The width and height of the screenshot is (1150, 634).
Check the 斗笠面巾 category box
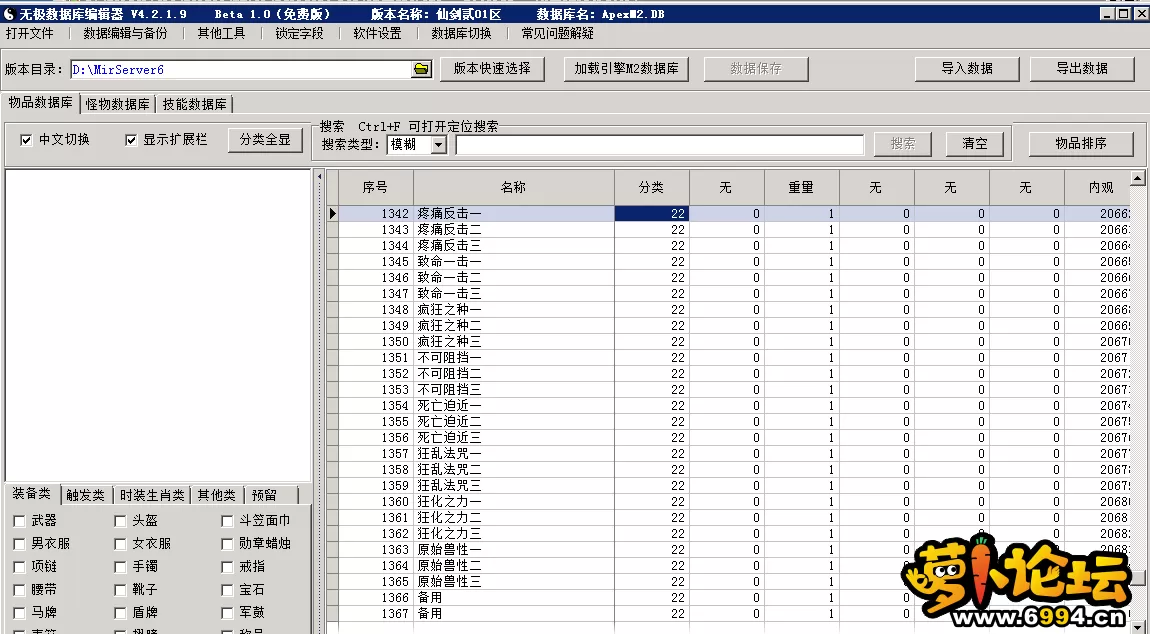tap(227, 521)
